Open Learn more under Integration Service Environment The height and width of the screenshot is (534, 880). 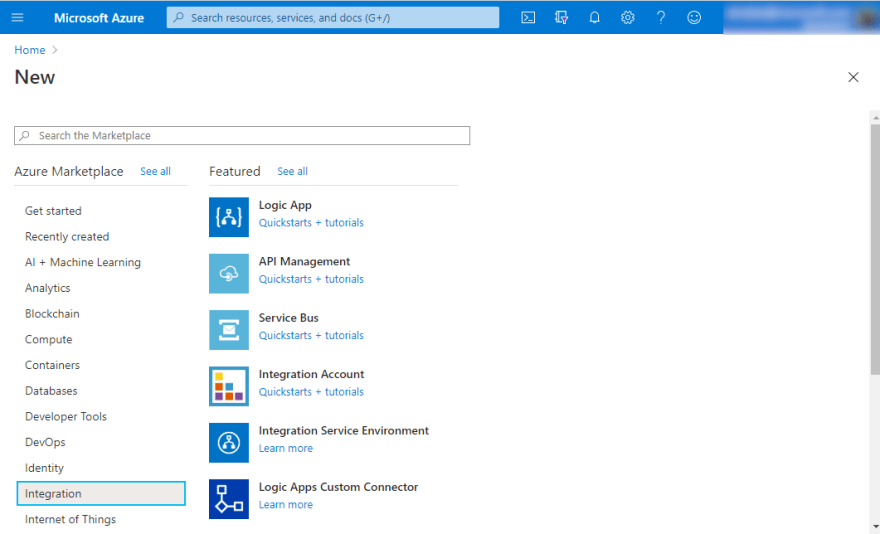point(286,448)
